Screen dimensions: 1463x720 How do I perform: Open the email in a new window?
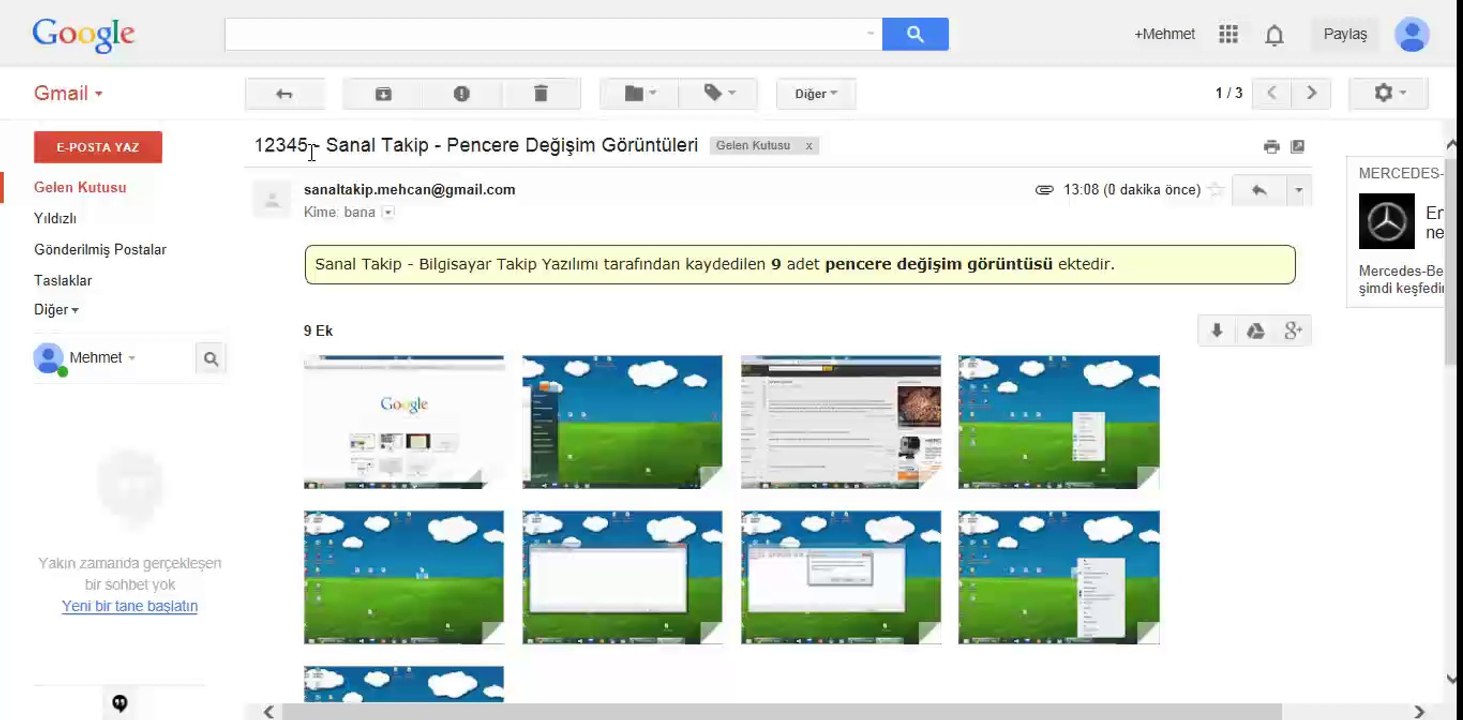[1297, 146]
